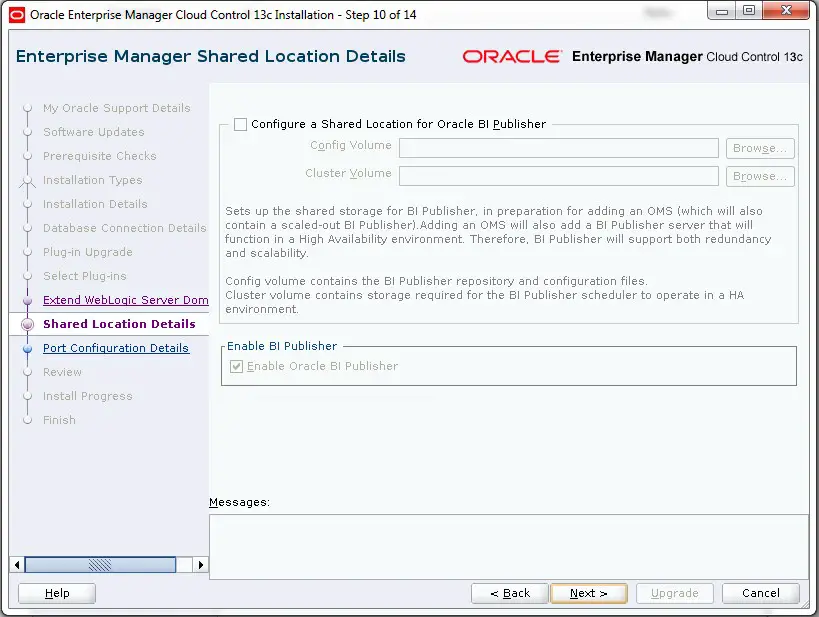Click the Oracle icon in title bar

(17, 15)
